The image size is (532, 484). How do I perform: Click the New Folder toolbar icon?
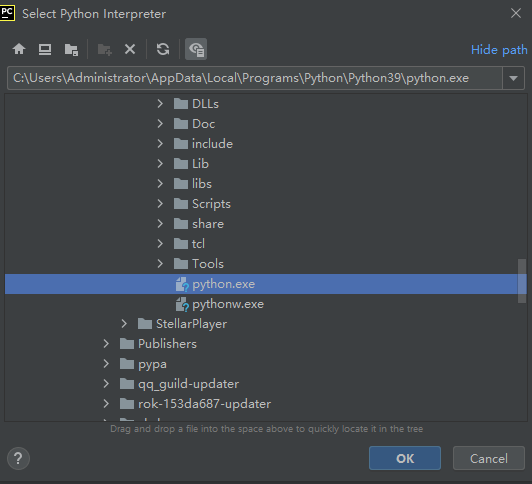pyautogui.click(x=104, y=50)
